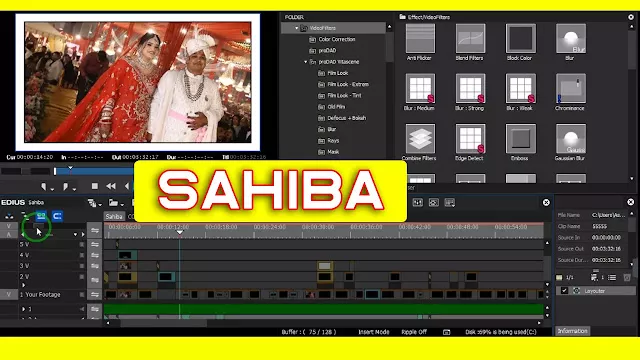Expand the 2 V track mixer arrow

click(x=24, y=285)
